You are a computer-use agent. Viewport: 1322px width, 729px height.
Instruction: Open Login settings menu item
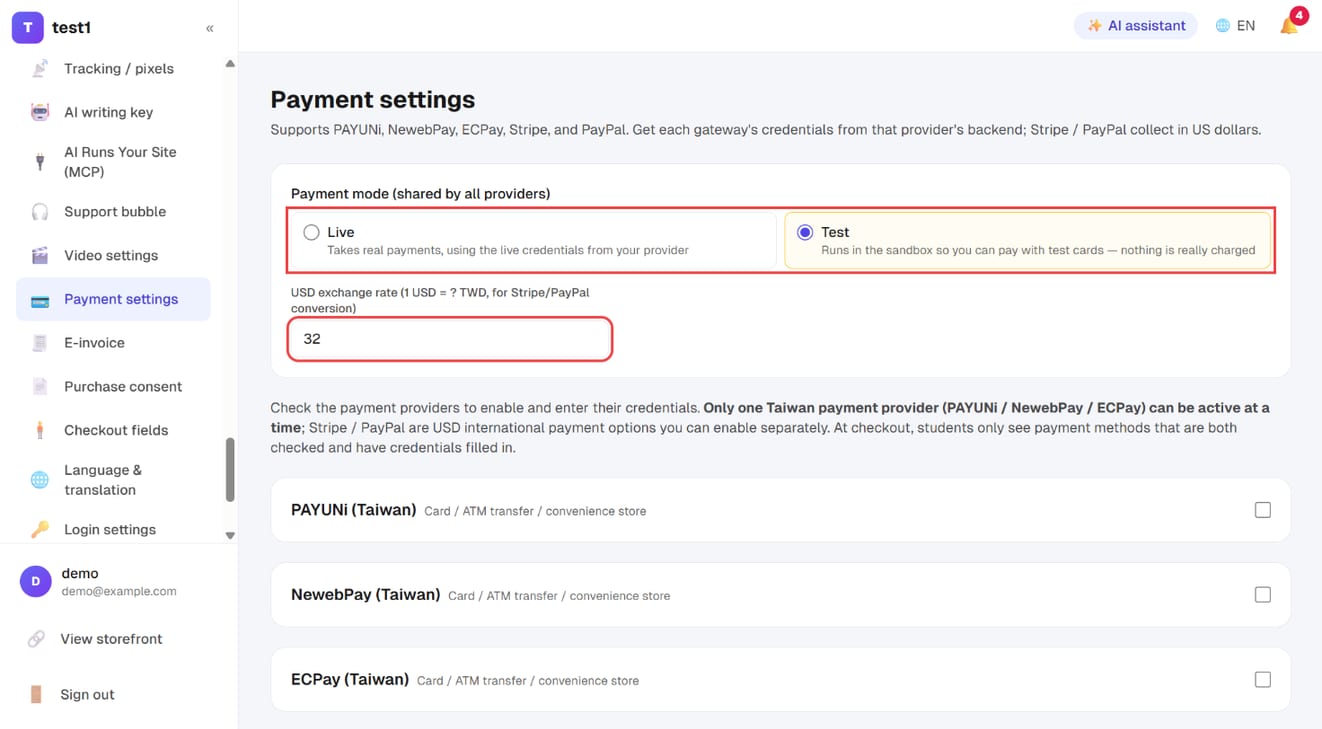113,530
